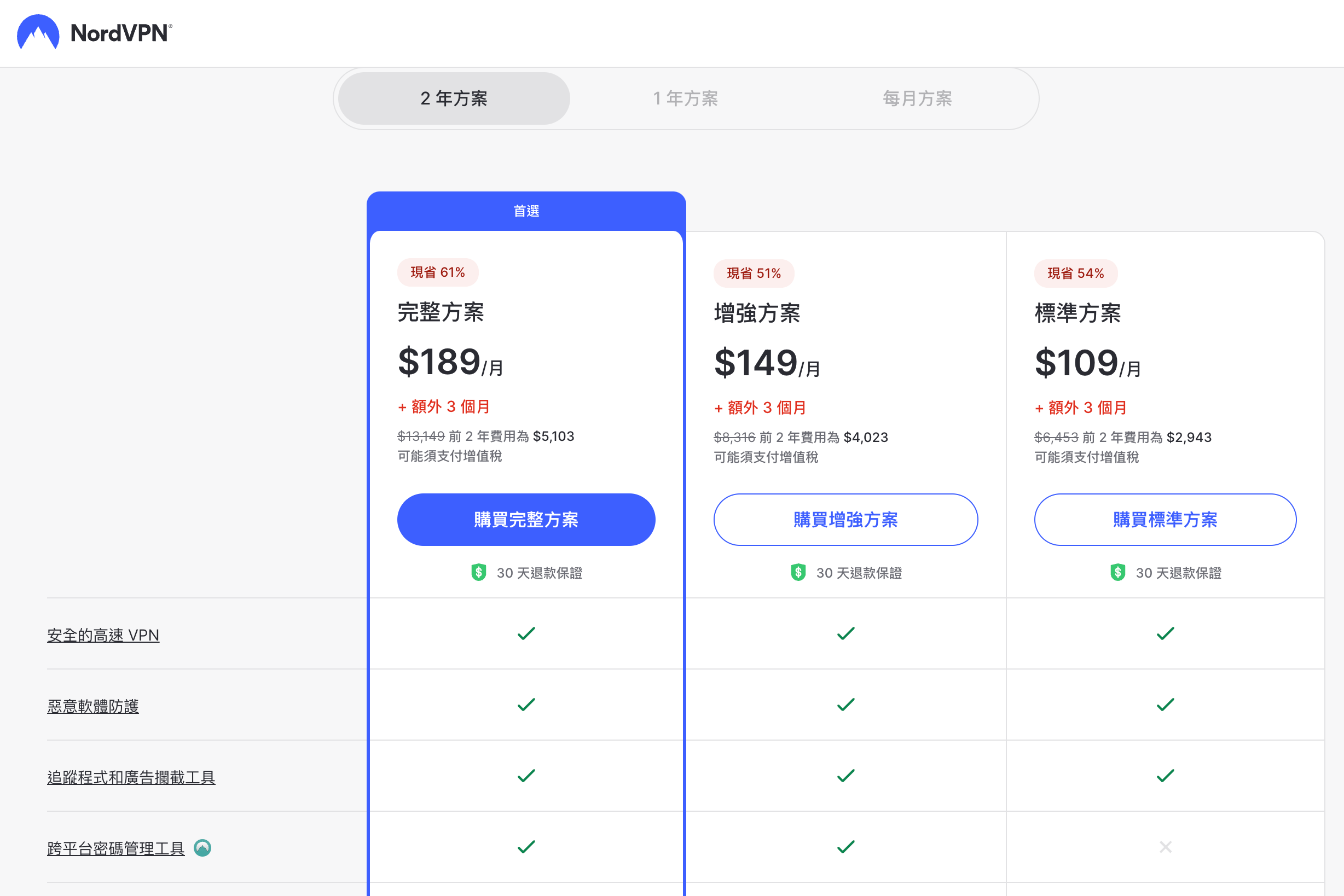Open the 安全的高速 VPN link
The height and width of the screenshot is (896, 1344).
[x=103, y=635]
